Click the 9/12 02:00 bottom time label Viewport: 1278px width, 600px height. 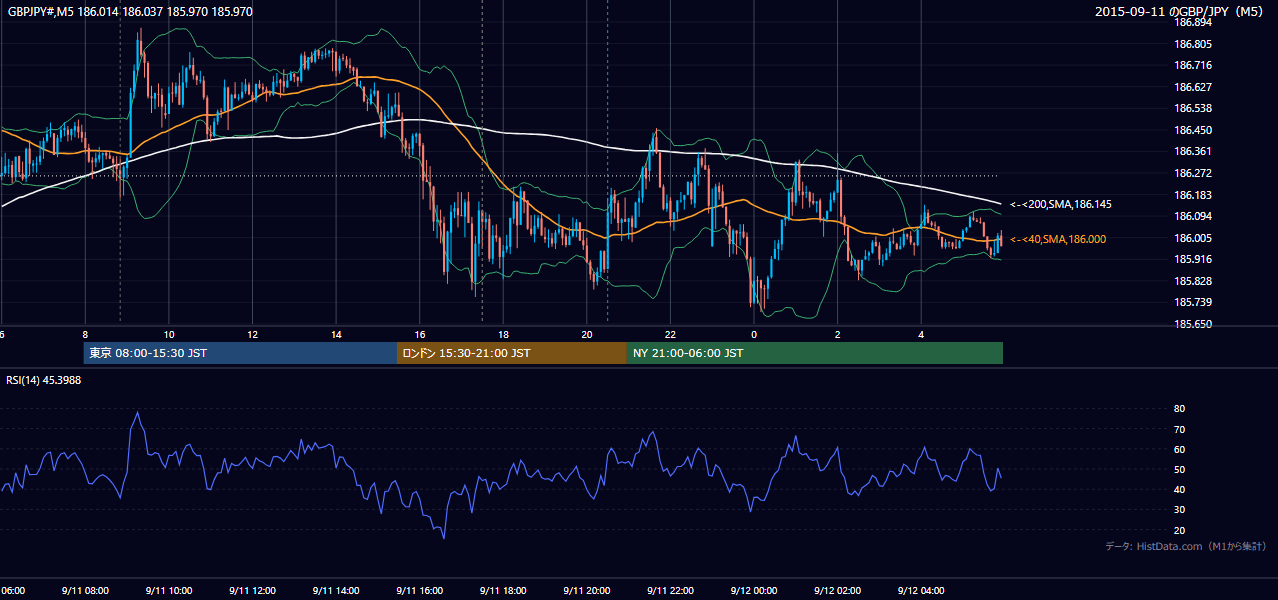[837, 591]
